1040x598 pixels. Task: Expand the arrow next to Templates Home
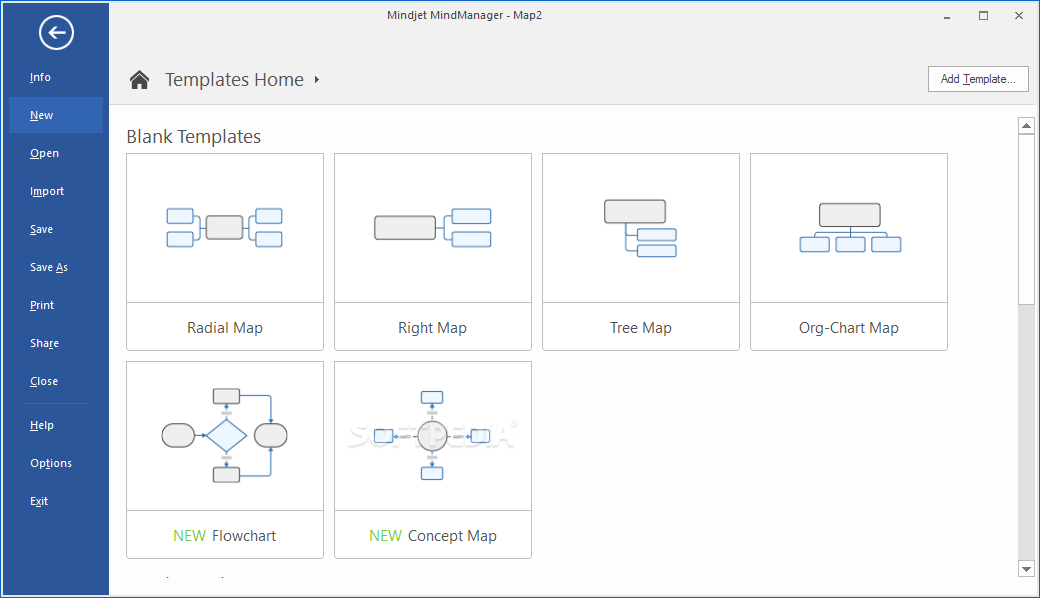(x=317, y=80)
